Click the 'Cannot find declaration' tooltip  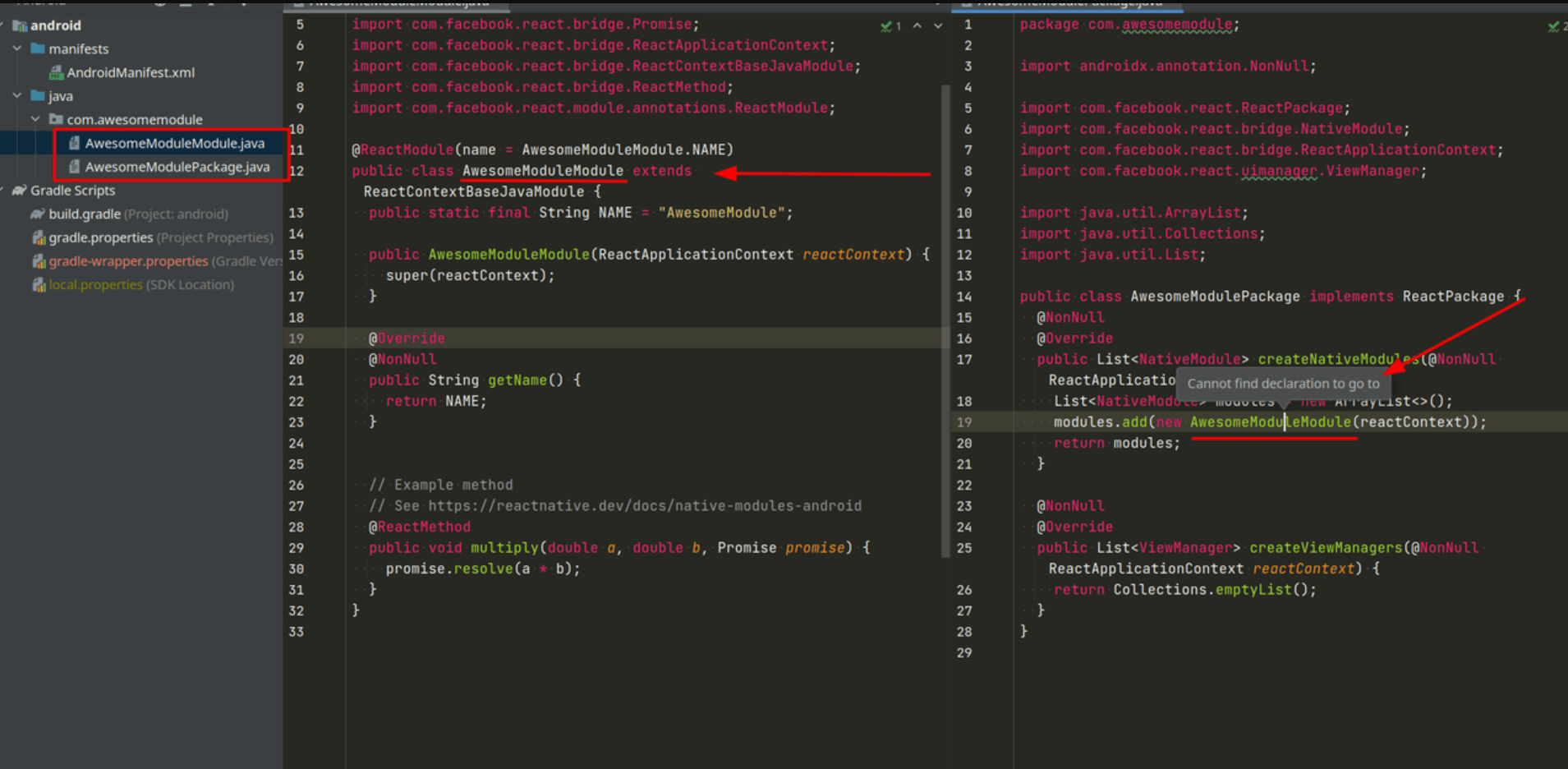point(1283,383)
